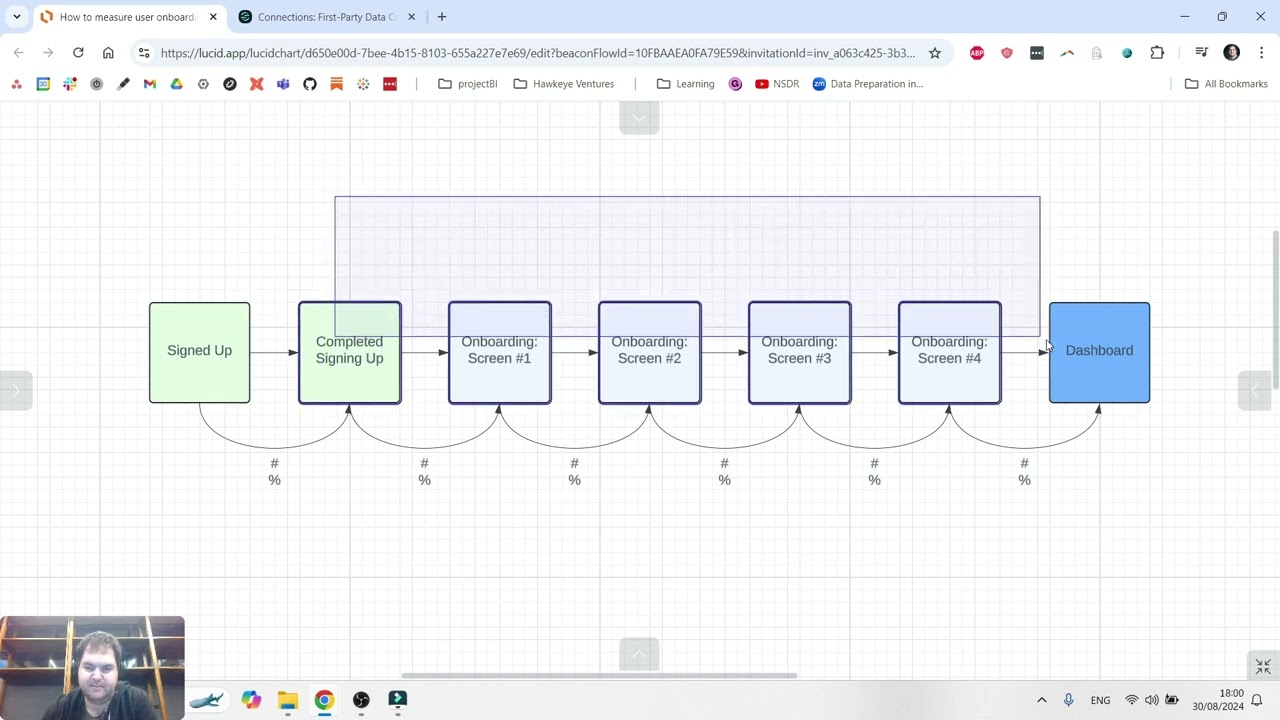The width and height of the screenshot is (1280, 720).
Task: Select the Completed Signing Up shape
Action: click(349, 353)
